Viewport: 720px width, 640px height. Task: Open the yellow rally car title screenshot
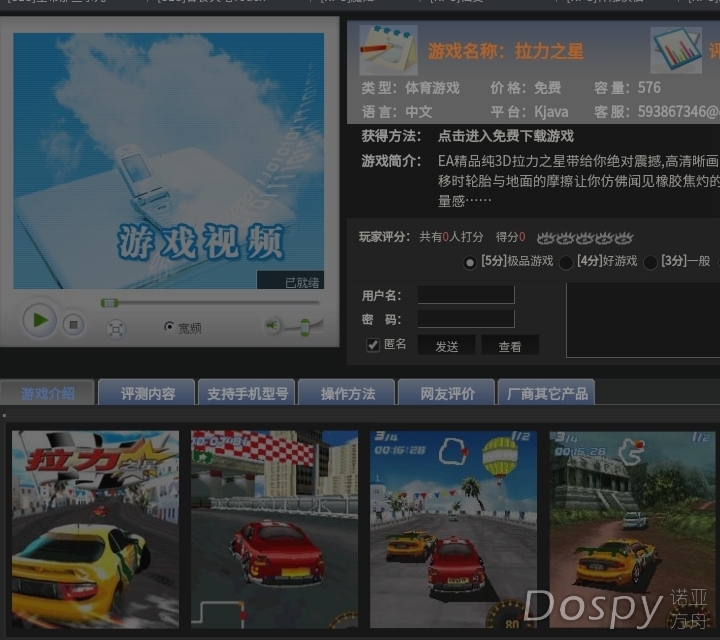[x=95, y=529]
